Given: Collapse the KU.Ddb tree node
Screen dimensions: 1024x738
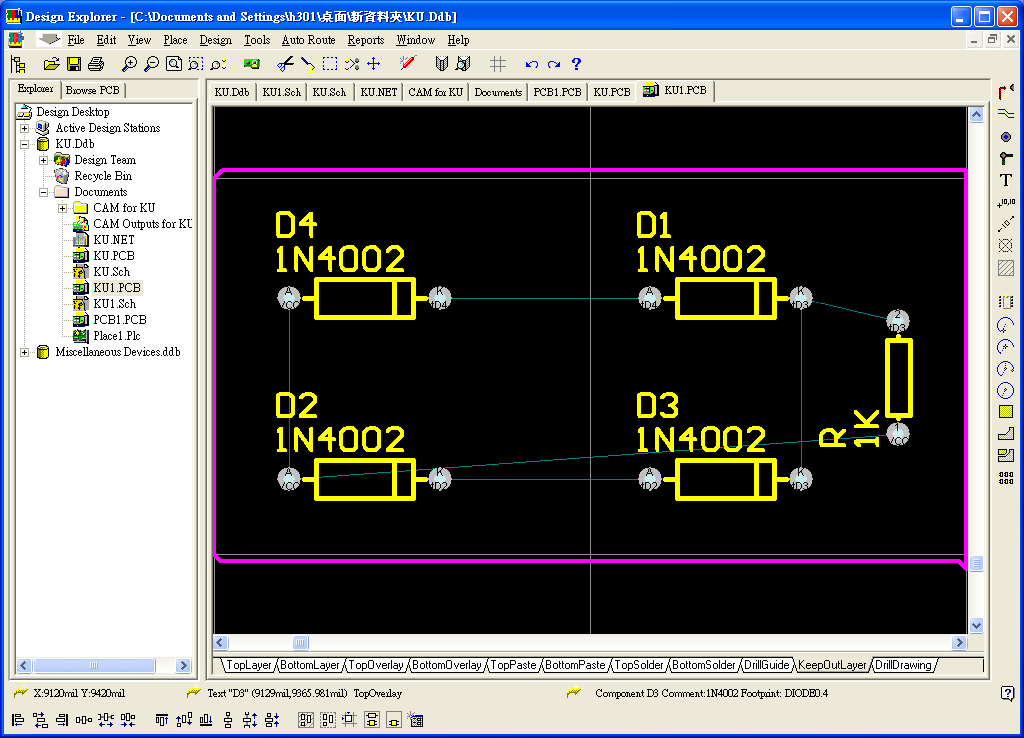Looking at the screenshot, I should coord(24,144).
